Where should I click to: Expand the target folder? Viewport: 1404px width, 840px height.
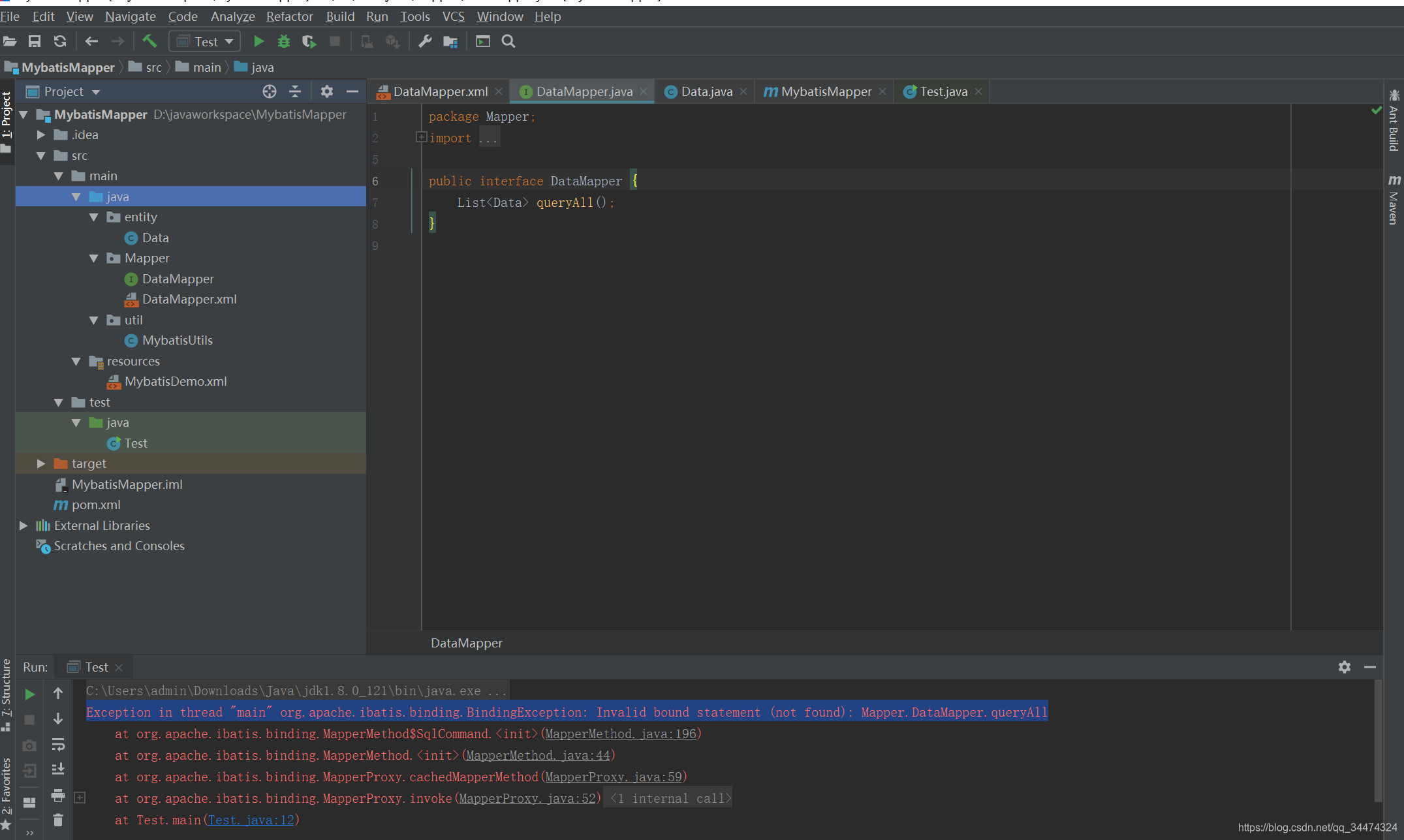pyautogui.click(x=41, y=464)
